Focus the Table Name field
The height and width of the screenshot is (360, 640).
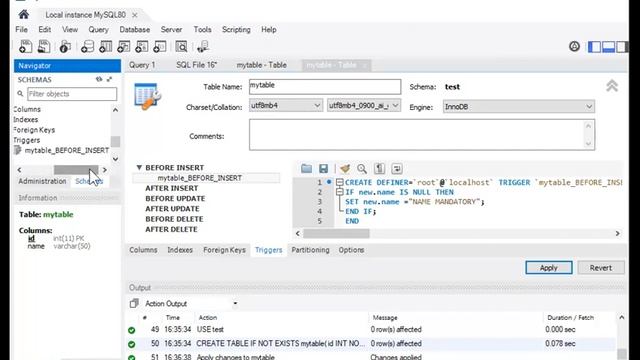pos(325,87)
